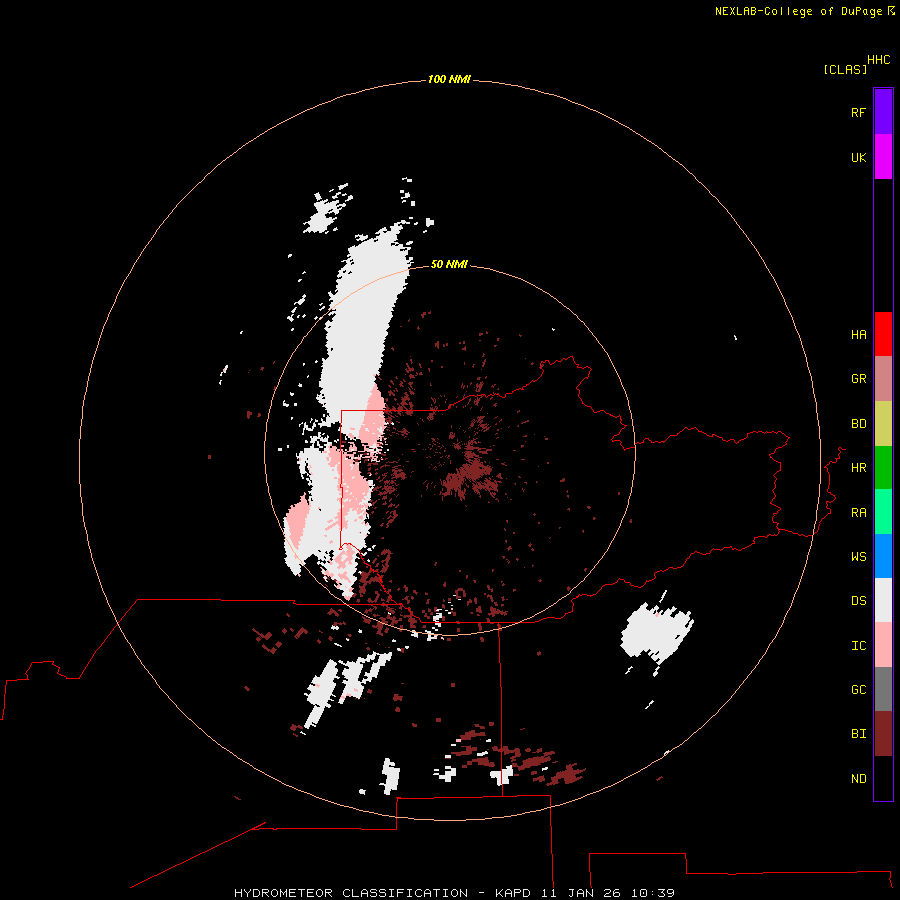The width and height of the screenshot is (900, 900).
Task: Click the HA red legend swatch
Action: click(883, 334)
